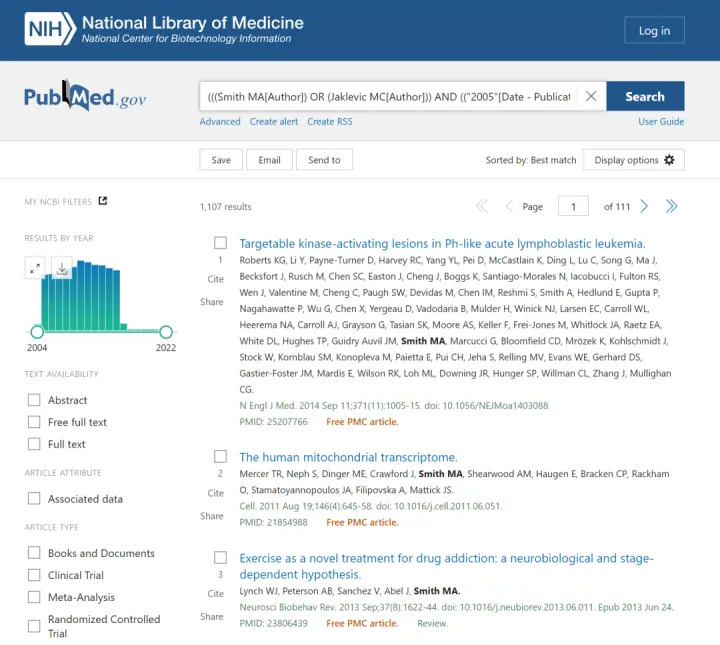The width and height of the screenshot is (720, 645).
Task: Click the 'PMID: 25207766' text
Action: pyautogui.click(x=273, y=421)
